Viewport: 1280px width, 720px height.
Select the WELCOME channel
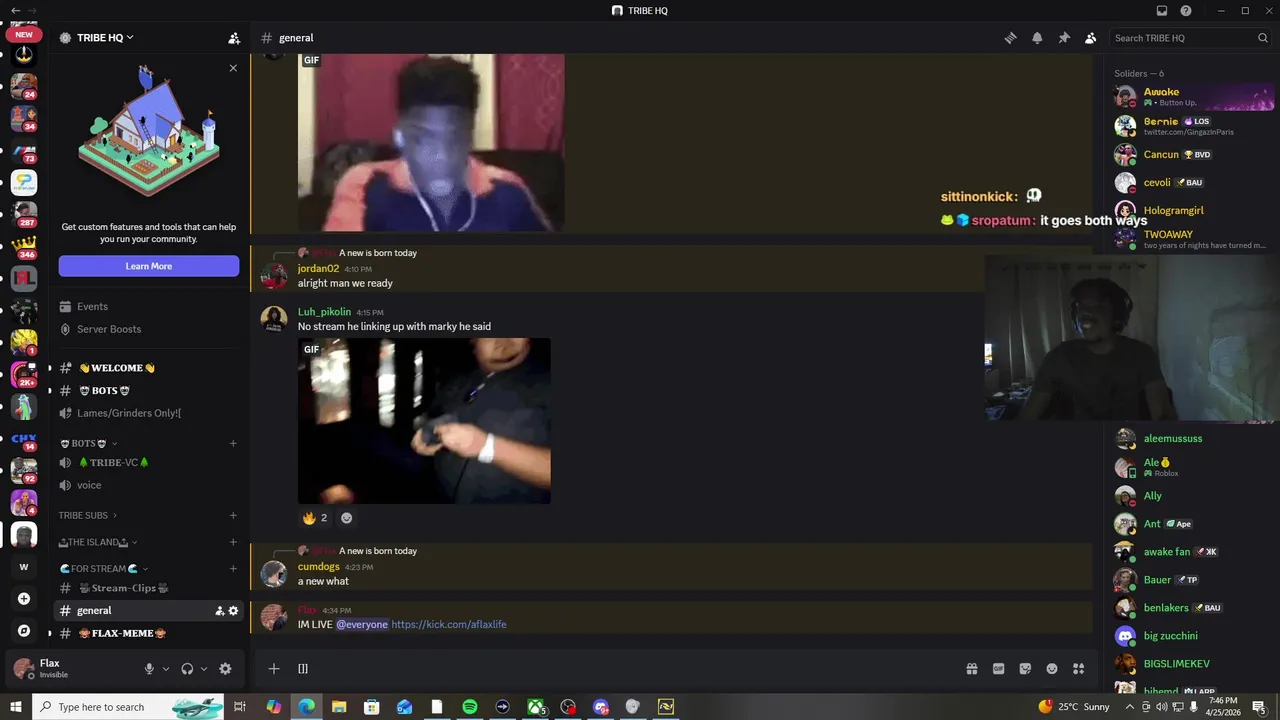point(148,368)
